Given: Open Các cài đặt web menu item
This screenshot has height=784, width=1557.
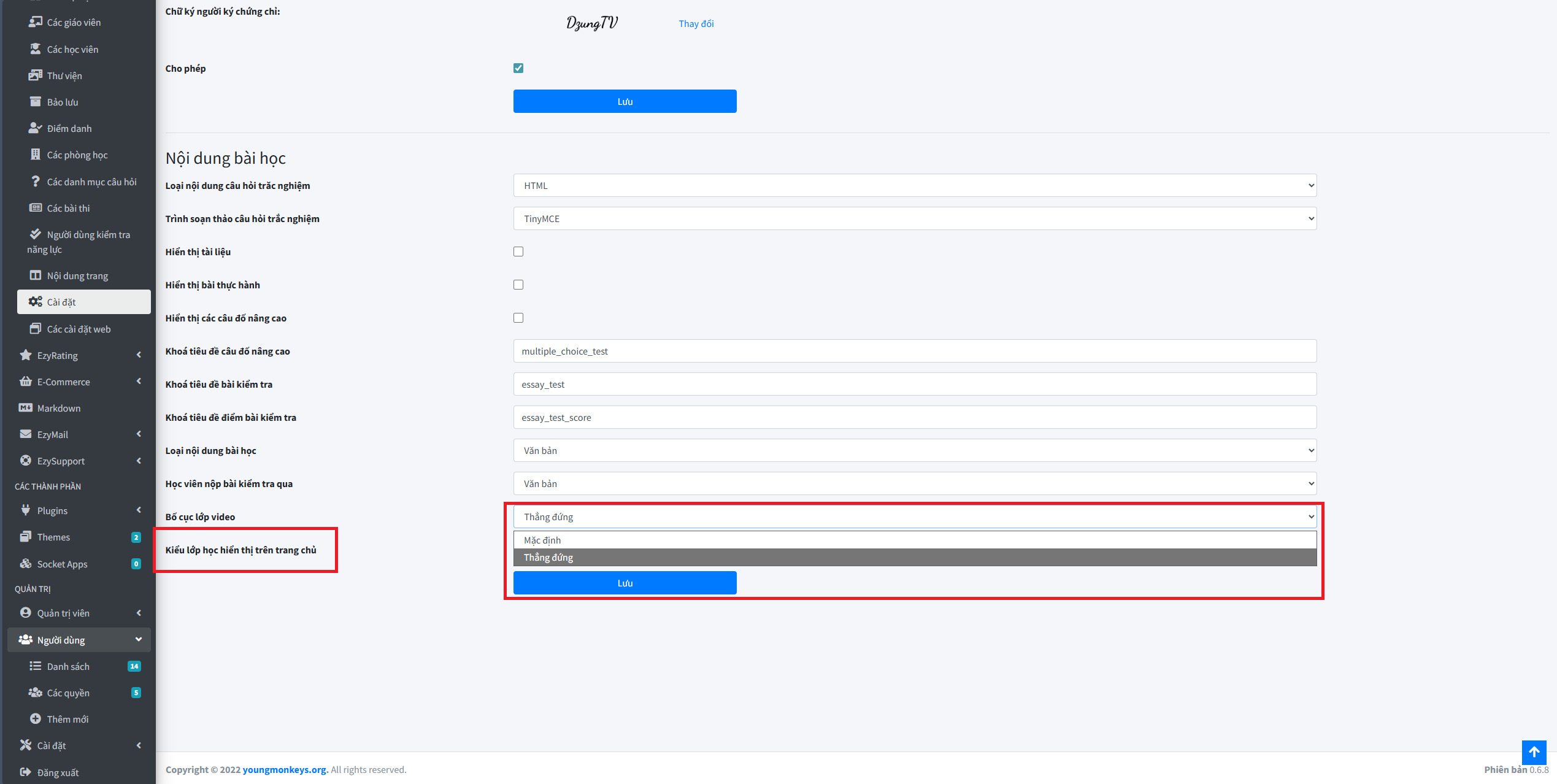Looking at the screenshot, I should click(79, 329).
